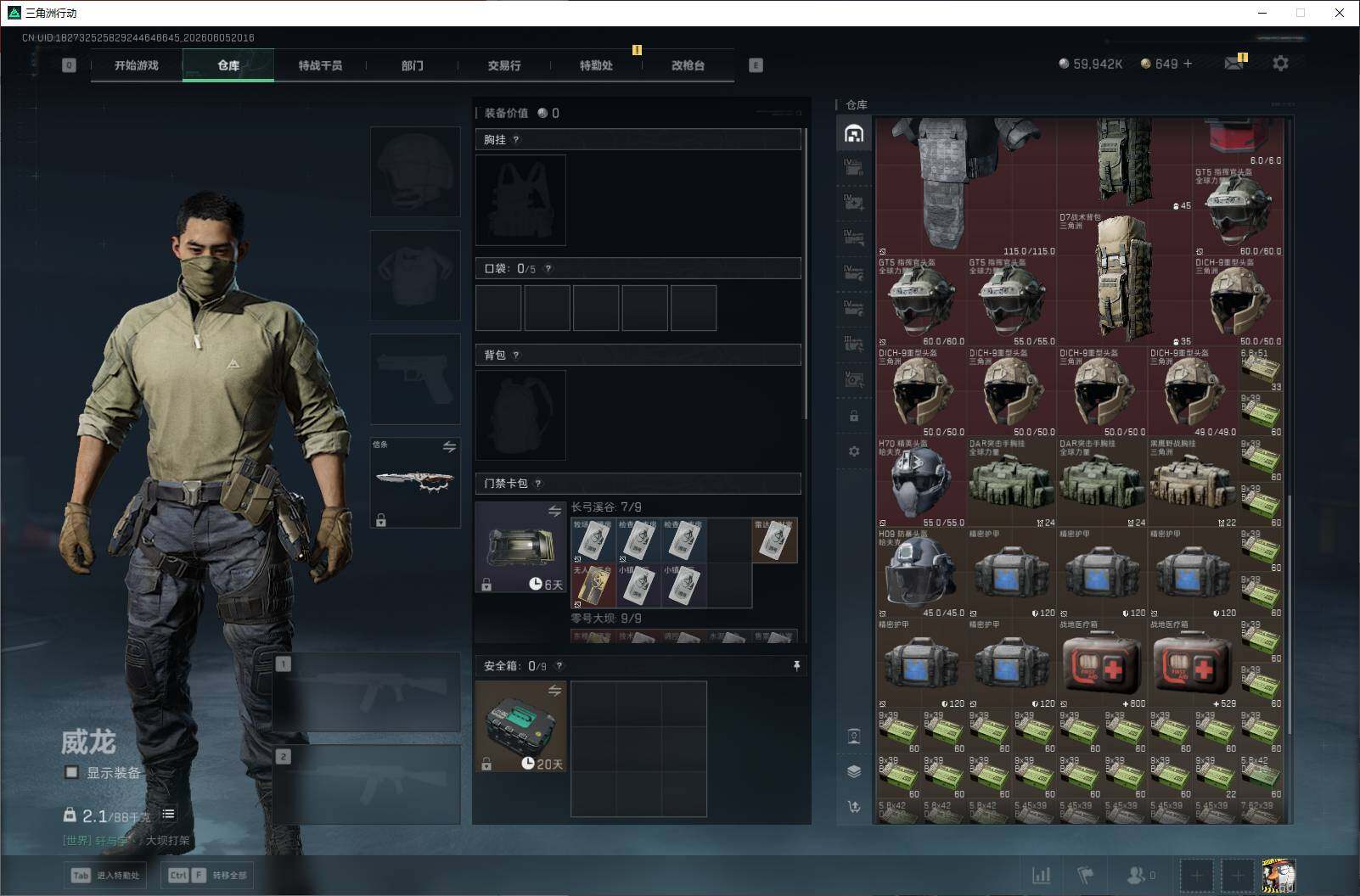Select the empty body armor slot

point(415,275)
